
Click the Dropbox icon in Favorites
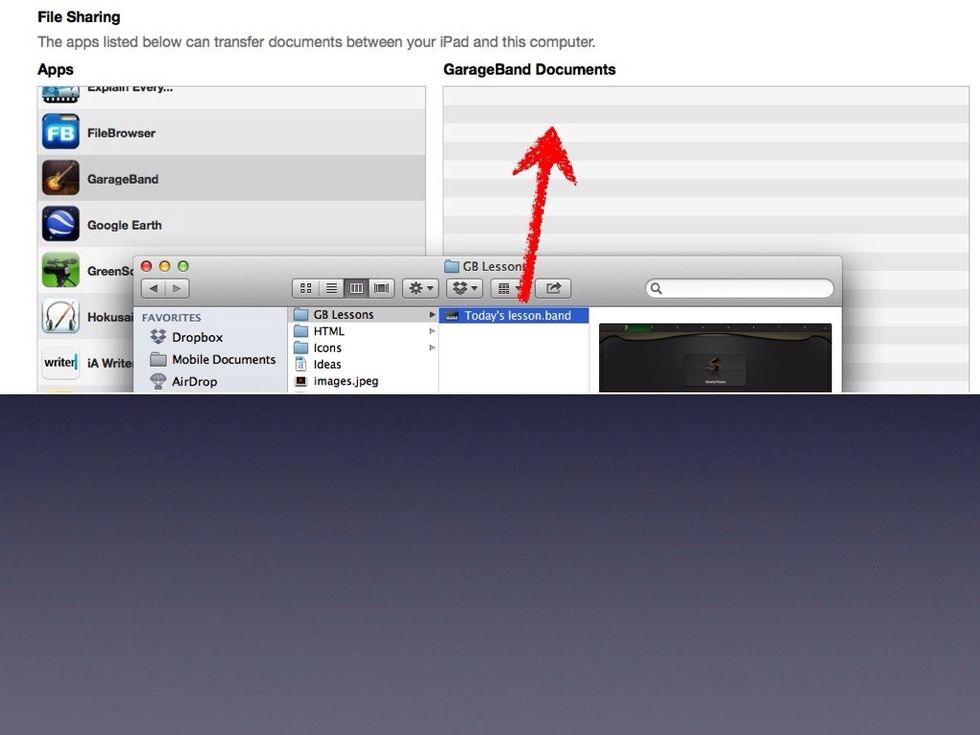point(159,337)
